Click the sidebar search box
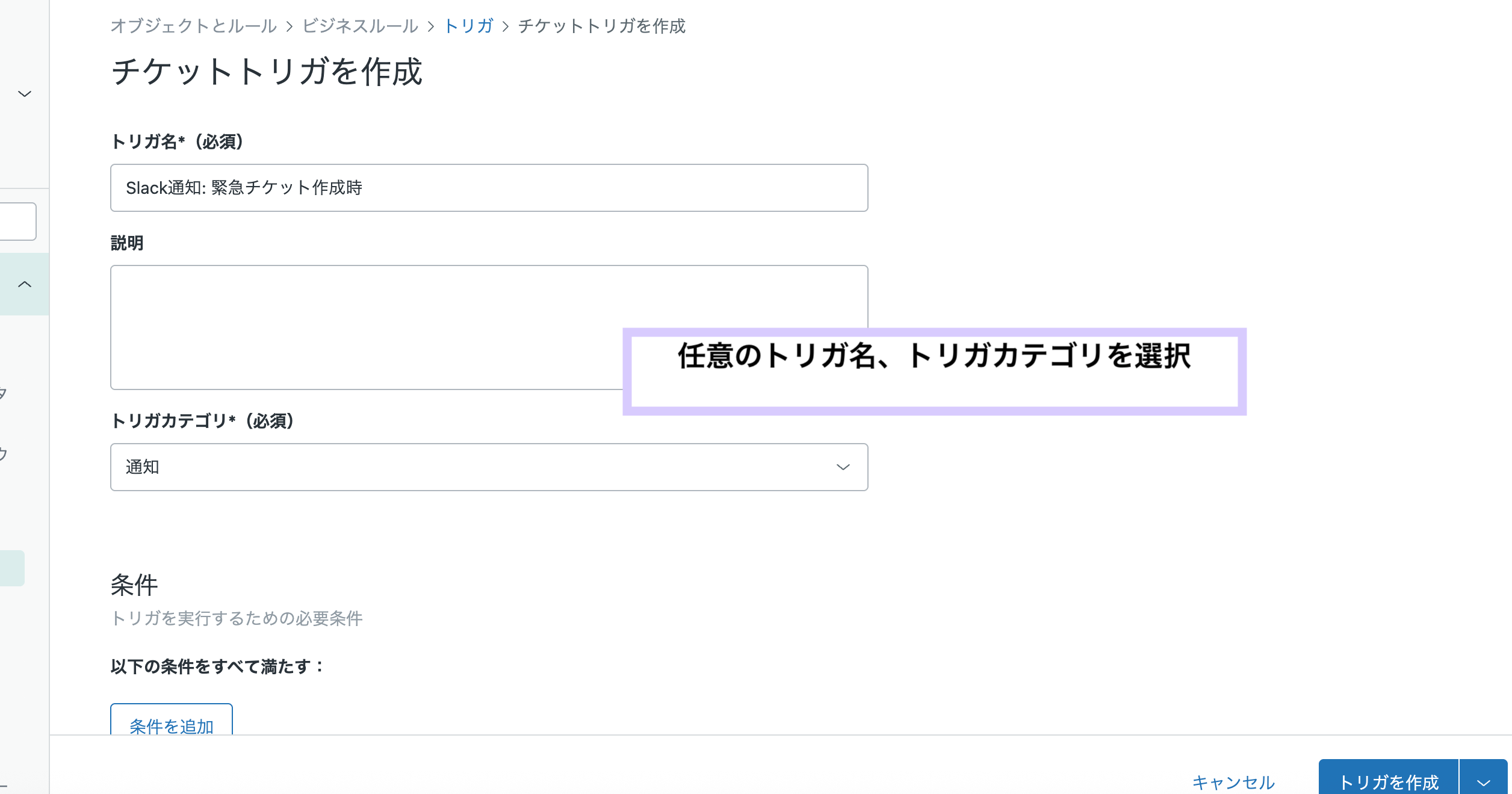The image size is (1512, 794). [x=18, y=222]
